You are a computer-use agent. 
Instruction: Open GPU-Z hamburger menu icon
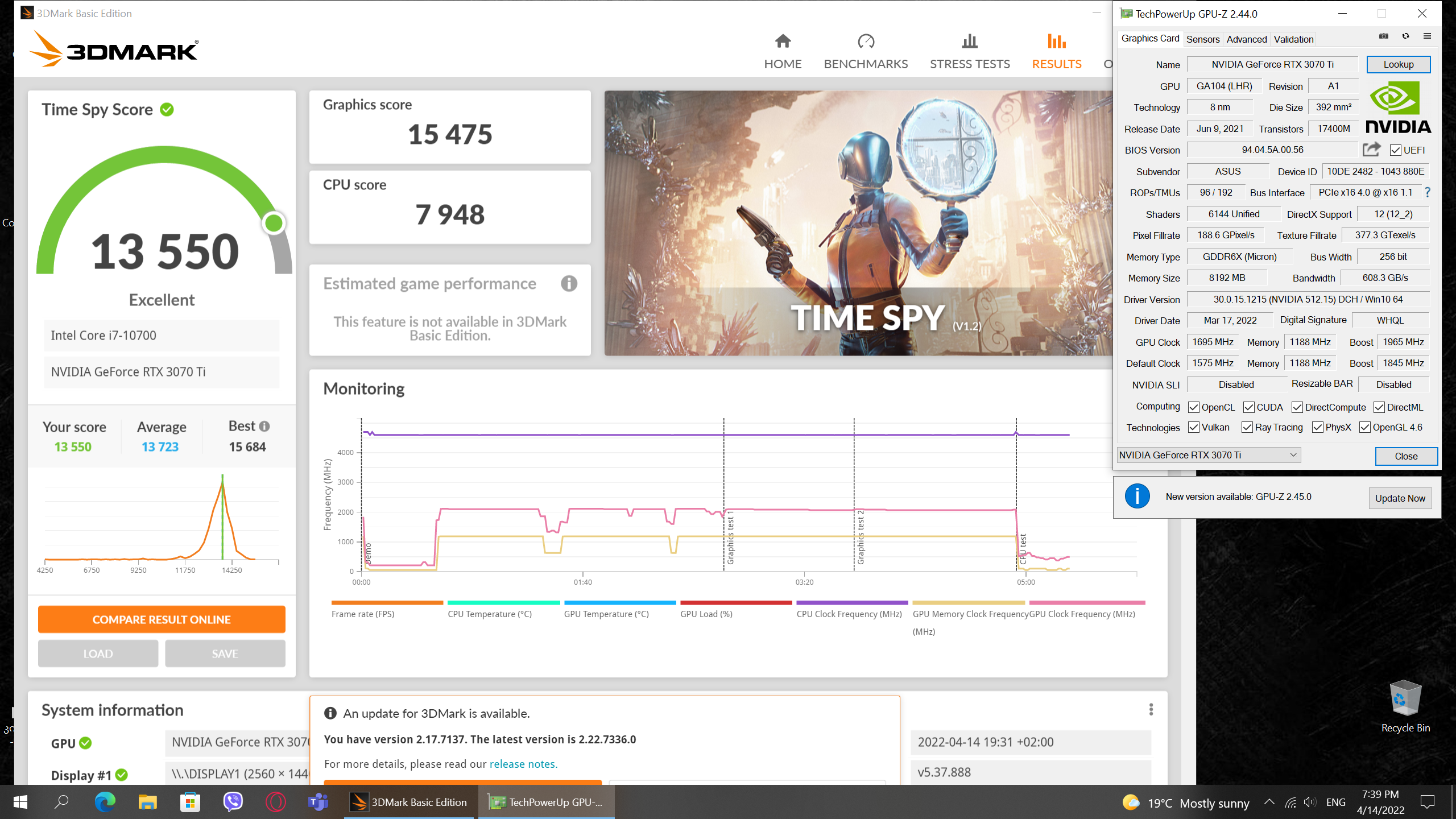[x=1427, y=36]
